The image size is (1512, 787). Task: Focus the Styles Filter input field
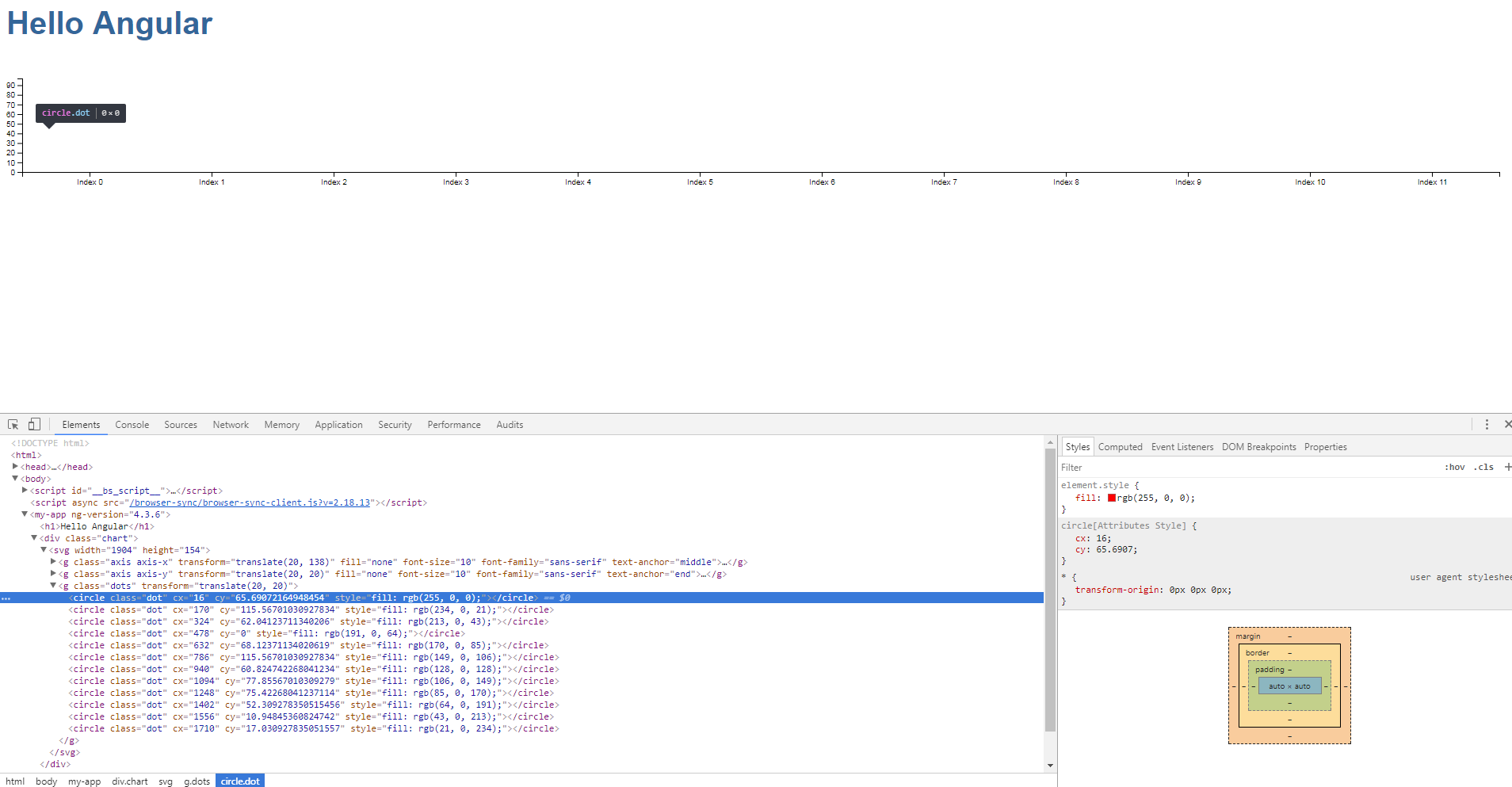point(1248,468)
